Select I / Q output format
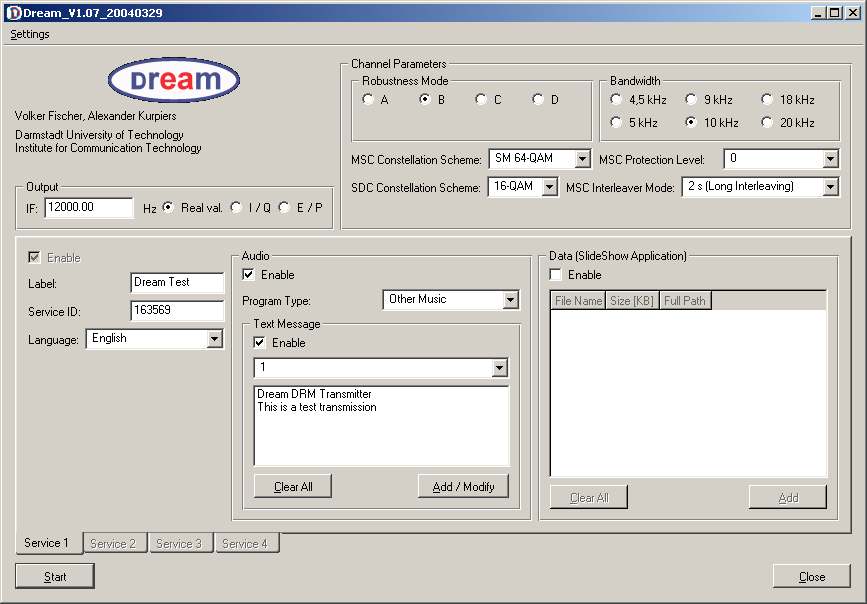 pyautogui.click(x=237, y=208)
